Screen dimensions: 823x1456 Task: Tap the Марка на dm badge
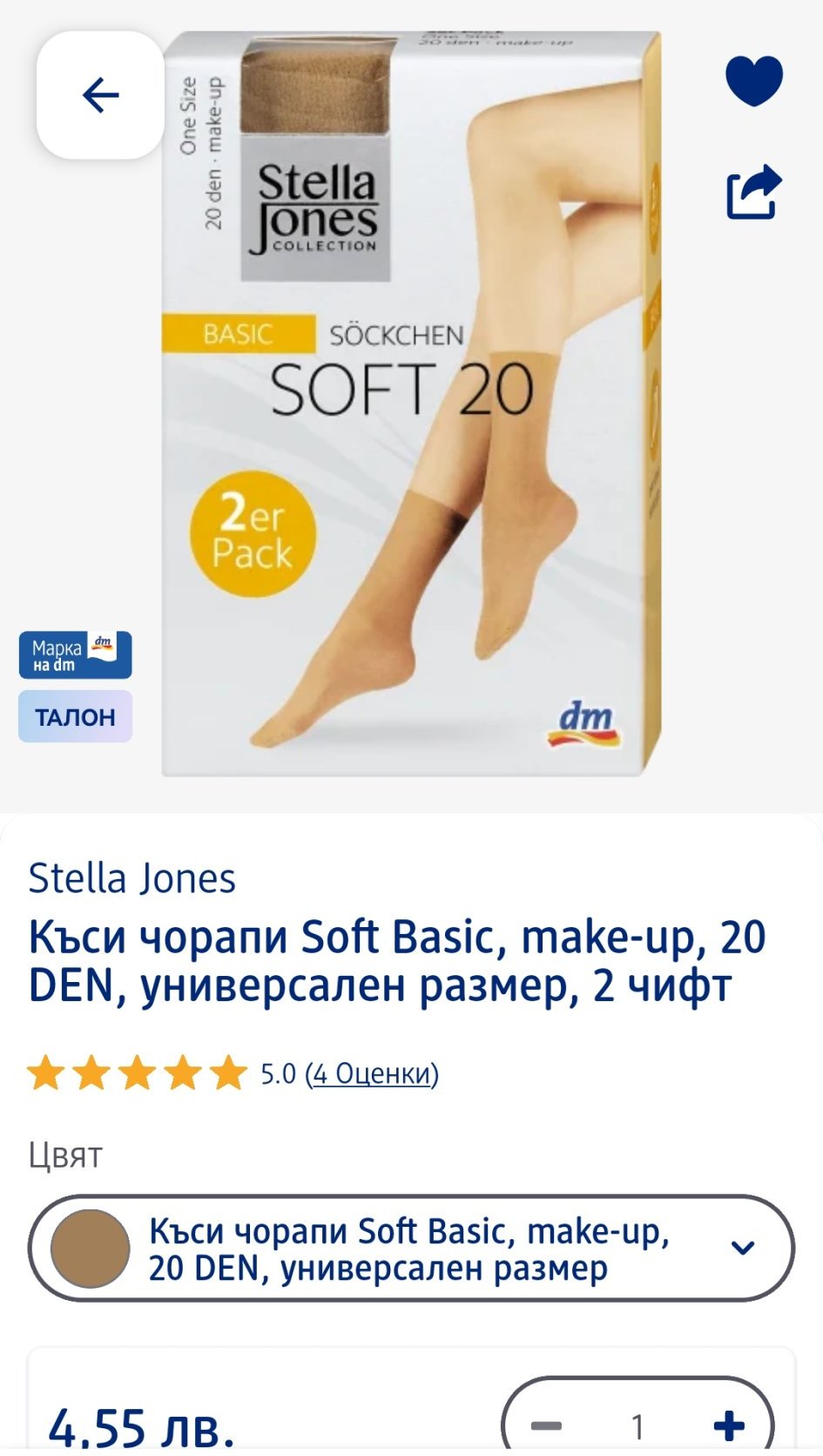coord(75,655)
